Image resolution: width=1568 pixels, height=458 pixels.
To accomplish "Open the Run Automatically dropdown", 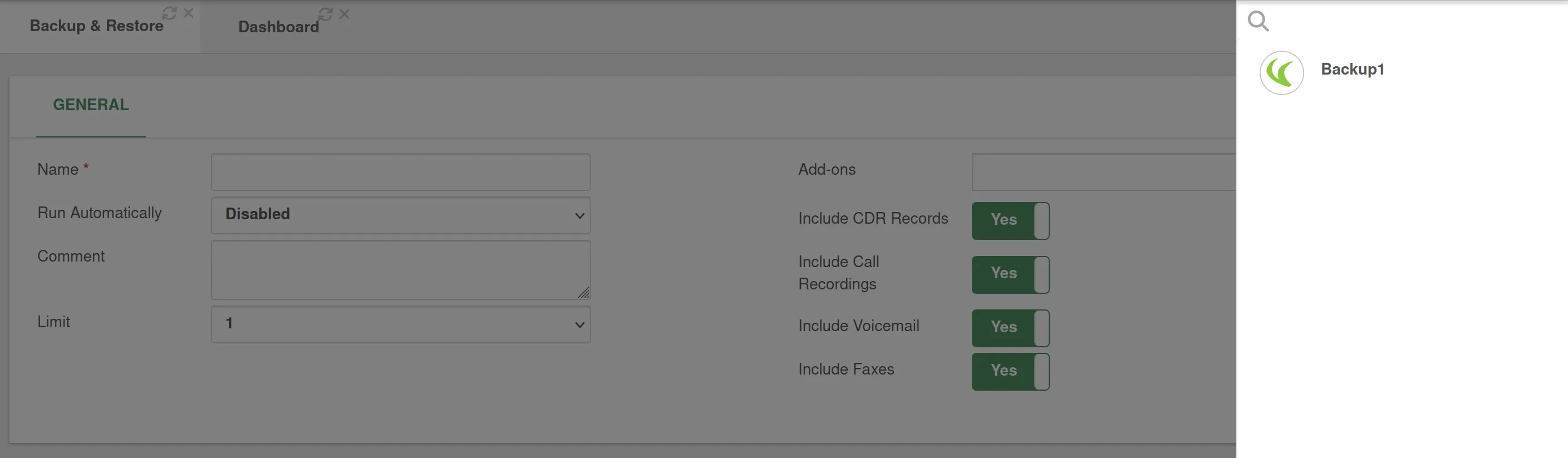I will 401,215.
